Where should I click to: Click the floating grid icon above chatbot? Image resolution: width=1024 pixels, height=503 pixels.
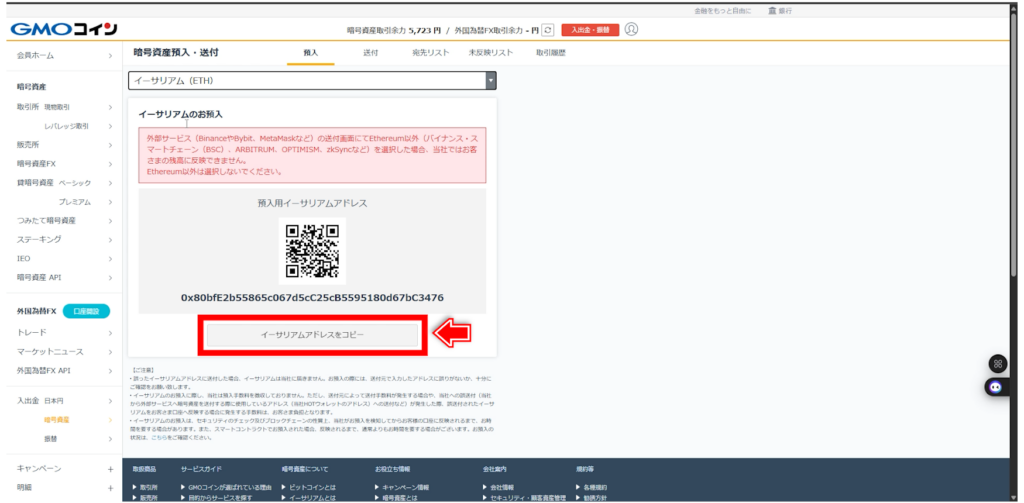pos(995,364)
